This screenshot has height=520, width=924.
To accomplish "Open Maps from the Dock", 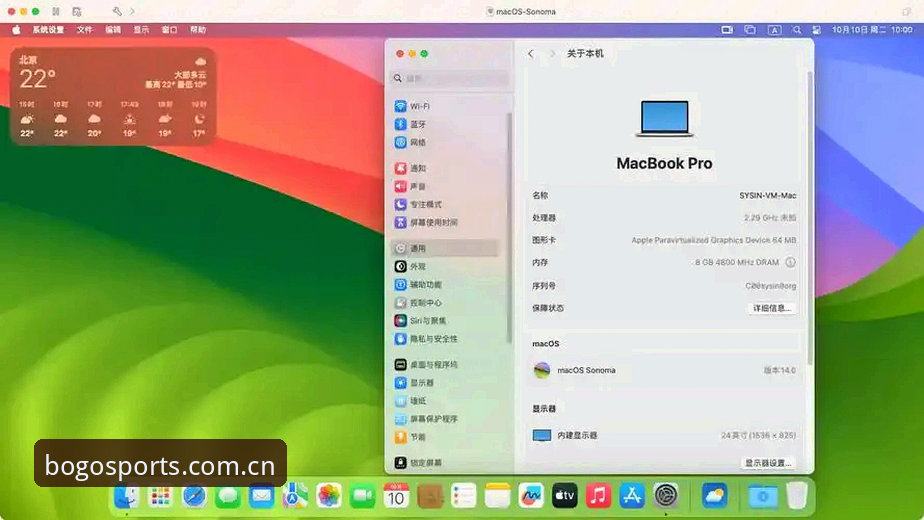I will (295, 496).
